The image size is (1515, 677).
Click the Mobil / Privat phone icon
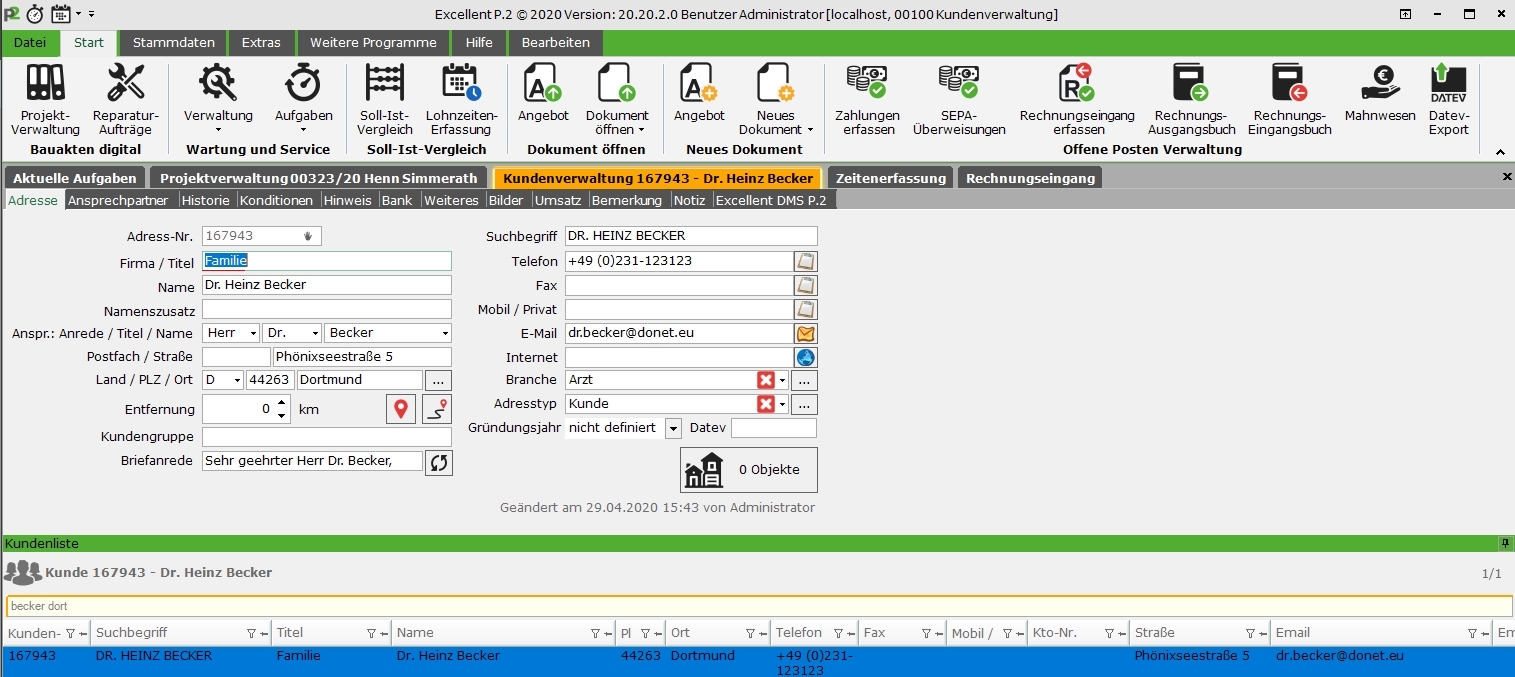806,310
